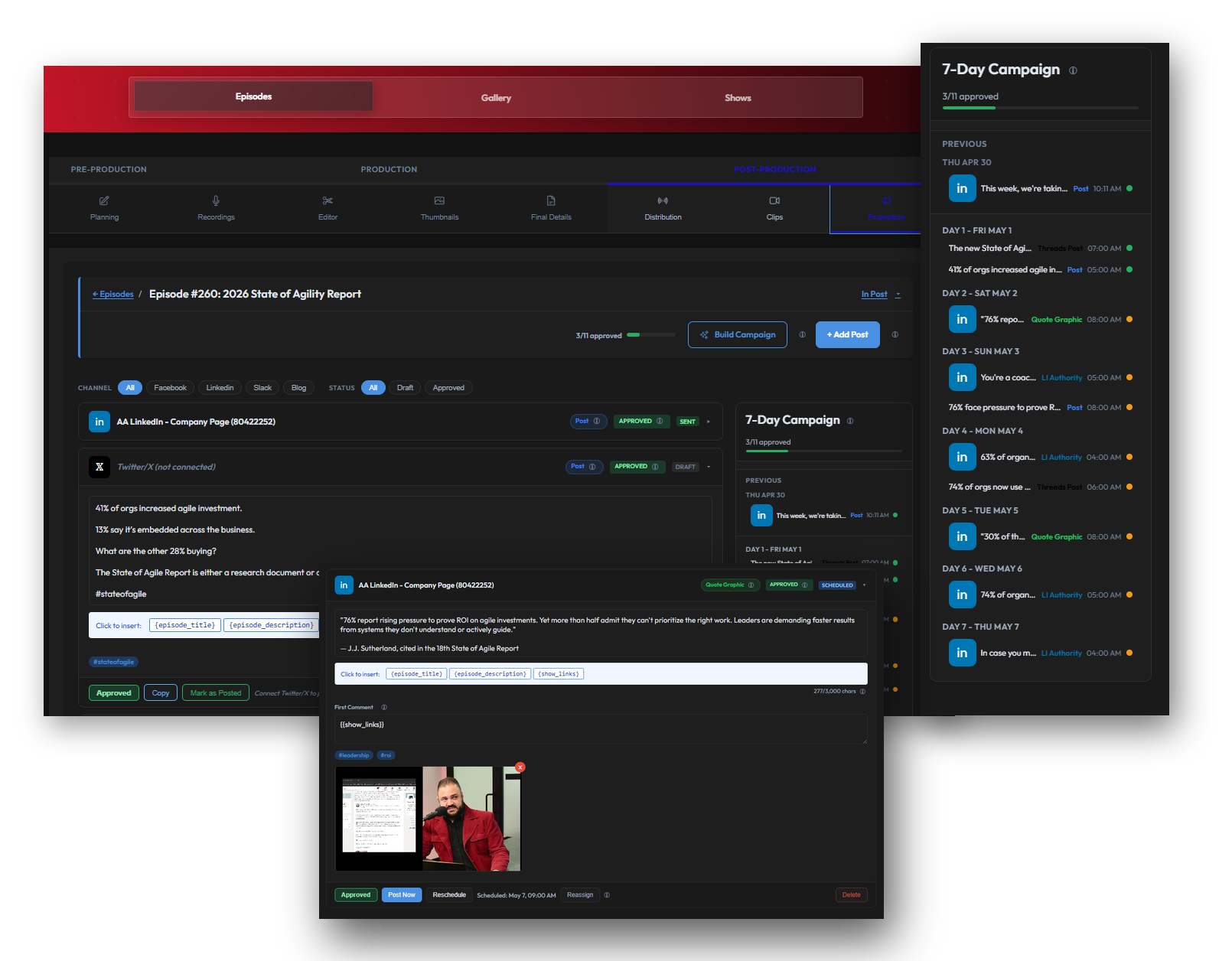
Task: Click the X logo on Twitter/X card
Action: click(99, 467)
